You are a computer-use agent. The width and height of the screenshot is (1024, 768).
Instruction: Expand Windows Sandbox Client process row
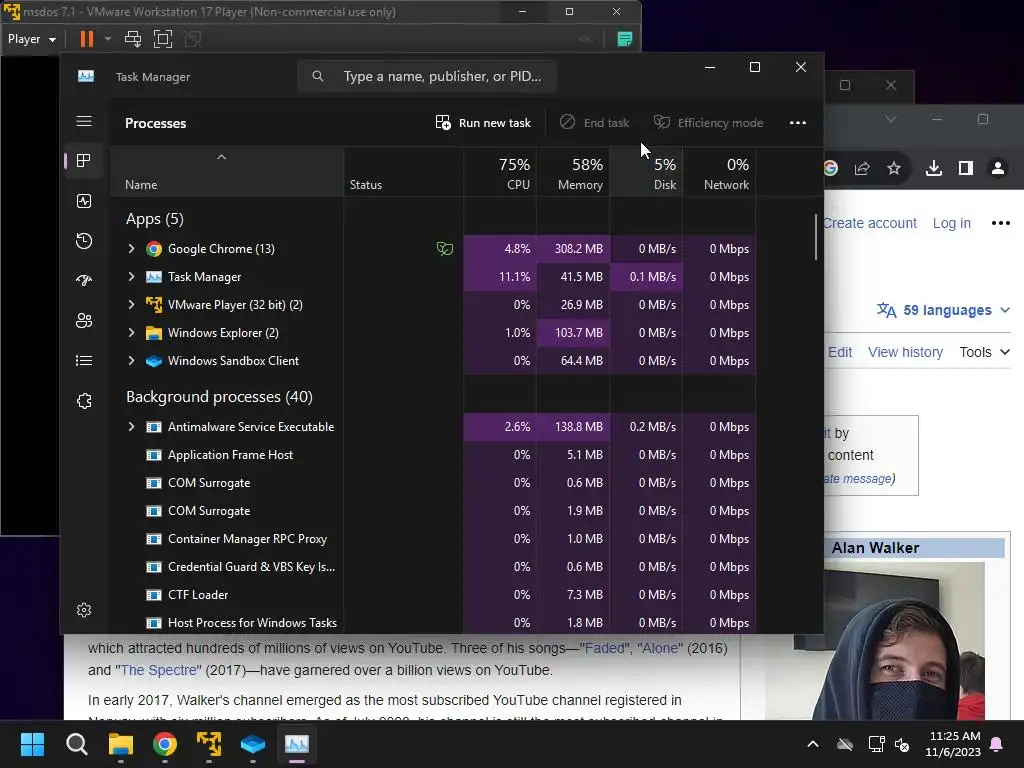131,361
